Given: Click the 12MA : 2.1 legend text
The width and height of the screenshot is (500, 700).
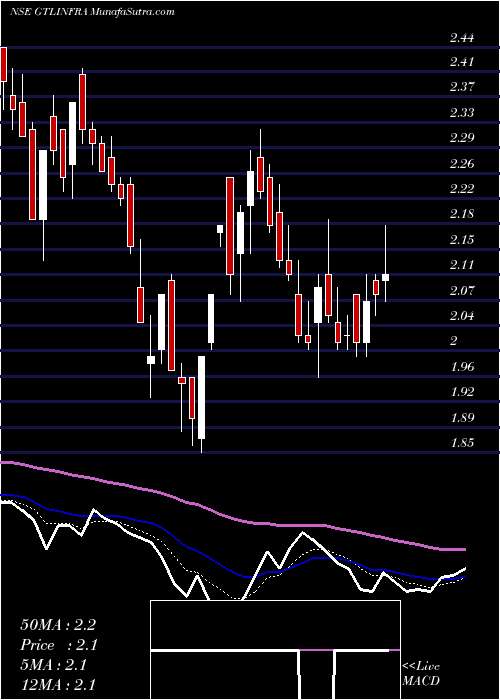Looking at the screenshot, I should point(58,685).
